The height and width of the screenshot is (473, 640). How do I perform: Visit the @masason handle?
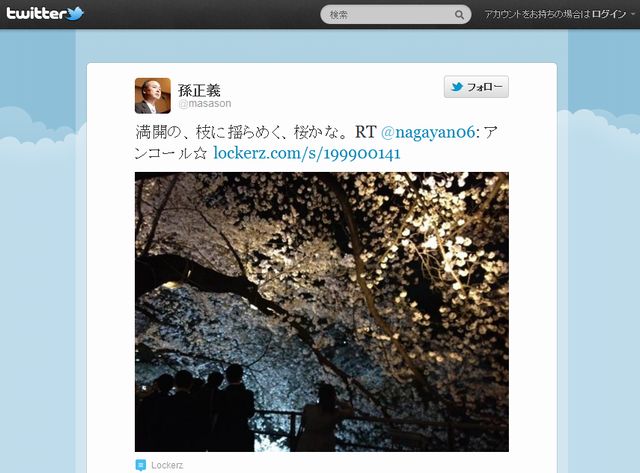pyautogui.click(x=205, y=104)
